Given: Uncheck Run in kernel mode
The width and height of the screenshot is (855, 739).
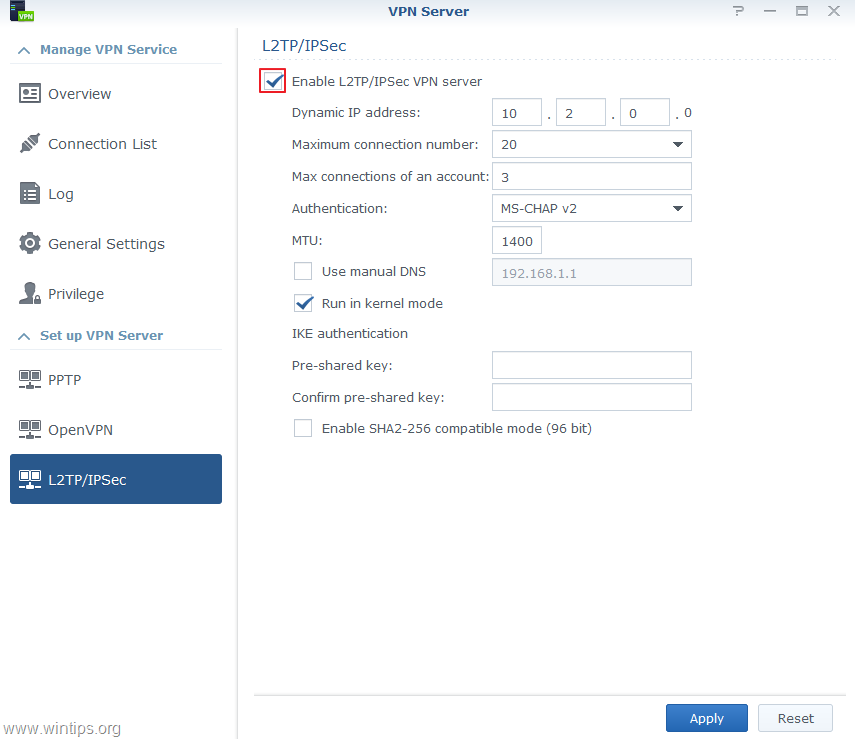Looking at the screenshot, I should (x=303, y=303).
